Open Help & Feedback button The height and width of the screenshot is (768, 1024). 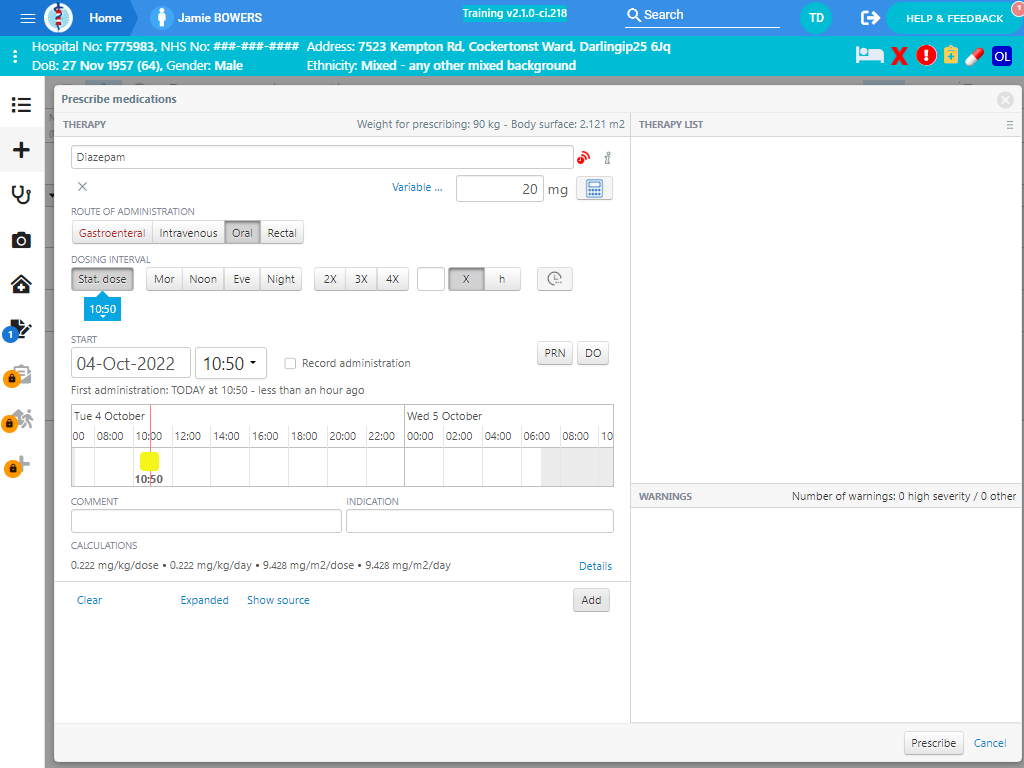[x=954, y=18]
